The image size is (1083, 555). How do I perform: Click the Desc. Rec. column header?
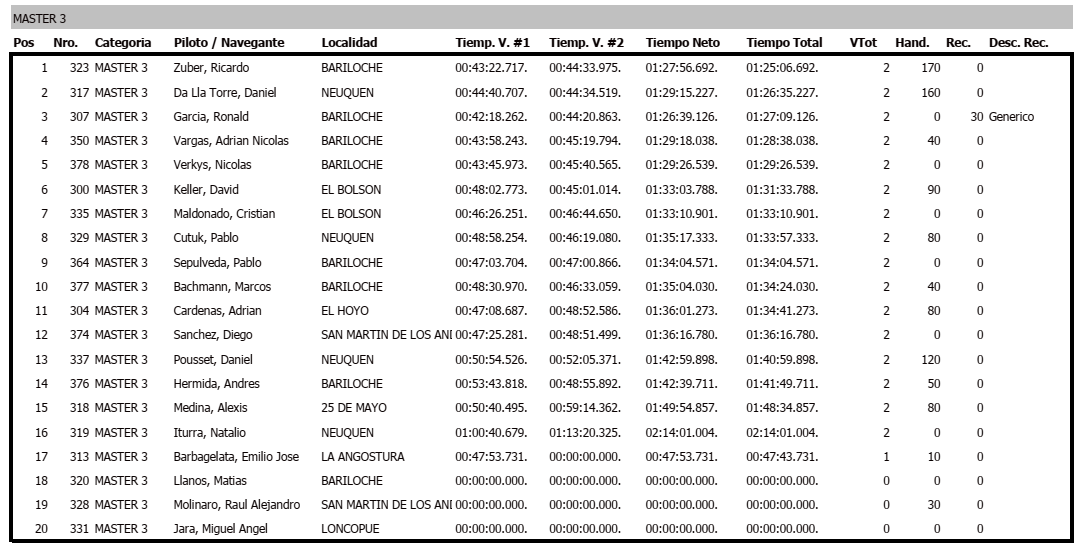pyautogui.click(x=1018, y=43)
